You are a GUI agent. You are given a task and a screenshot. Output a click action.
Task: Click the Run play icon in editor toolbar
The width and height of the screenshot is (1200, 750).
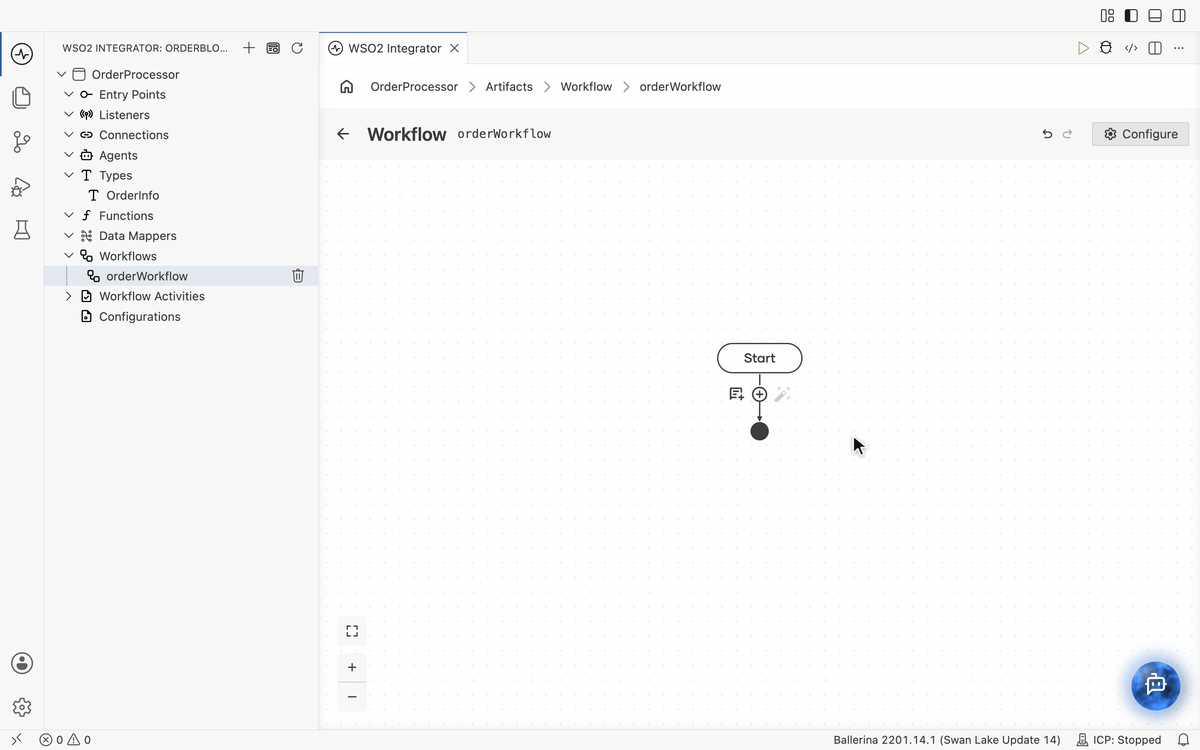point(1083,48)
